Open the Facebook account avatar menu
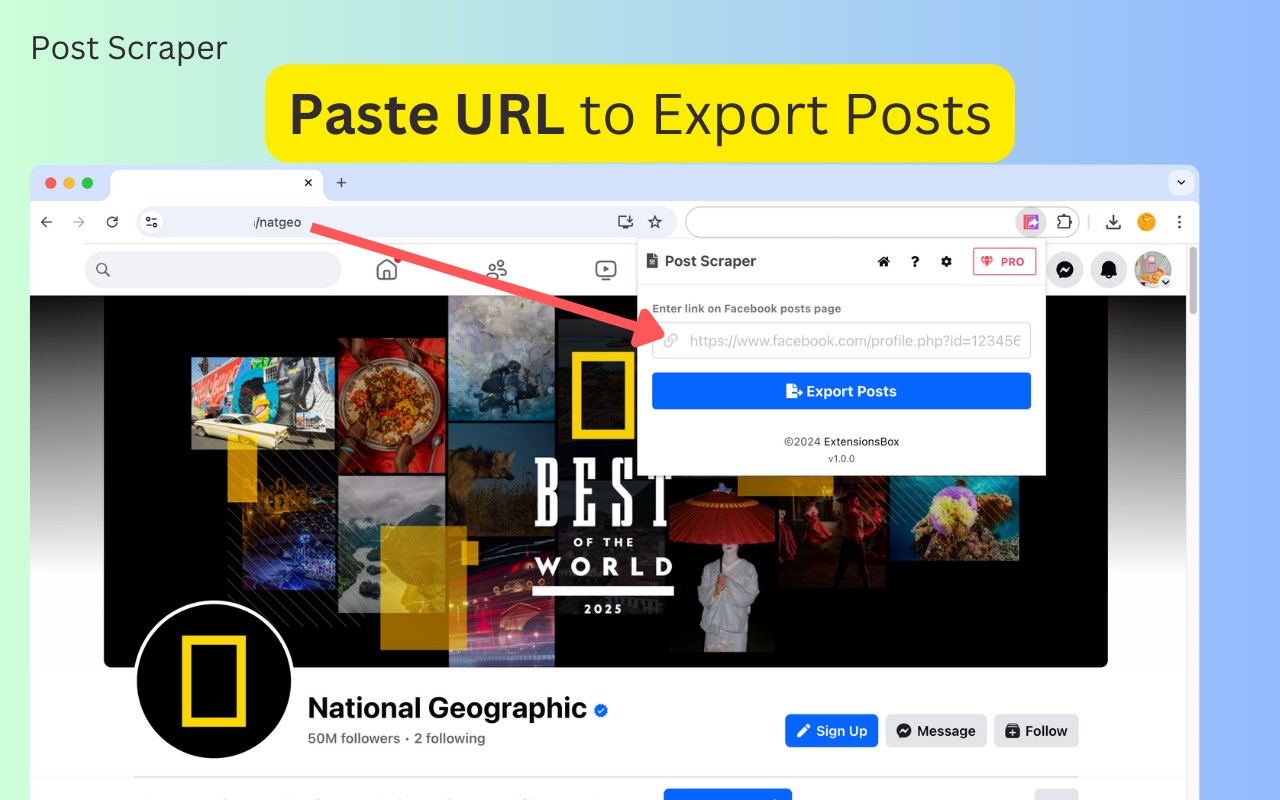 point(1153,269)
